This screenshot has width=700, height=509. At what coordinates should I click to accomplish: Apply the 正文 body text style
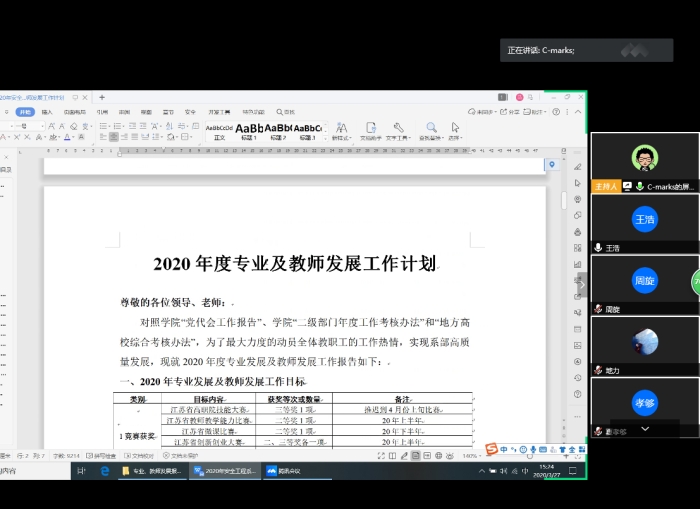click(219, 130)
